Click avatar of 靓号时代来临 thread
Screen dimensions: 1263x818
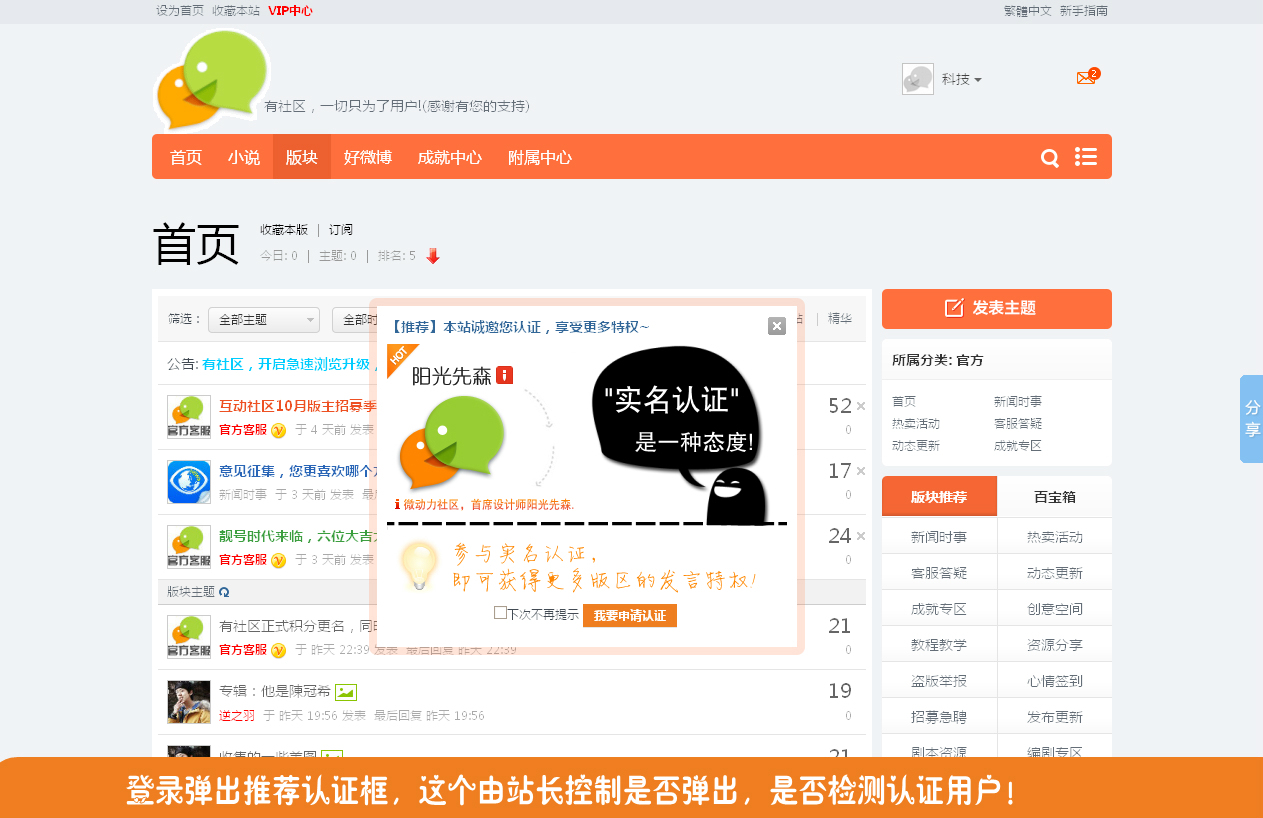point(189,547)
